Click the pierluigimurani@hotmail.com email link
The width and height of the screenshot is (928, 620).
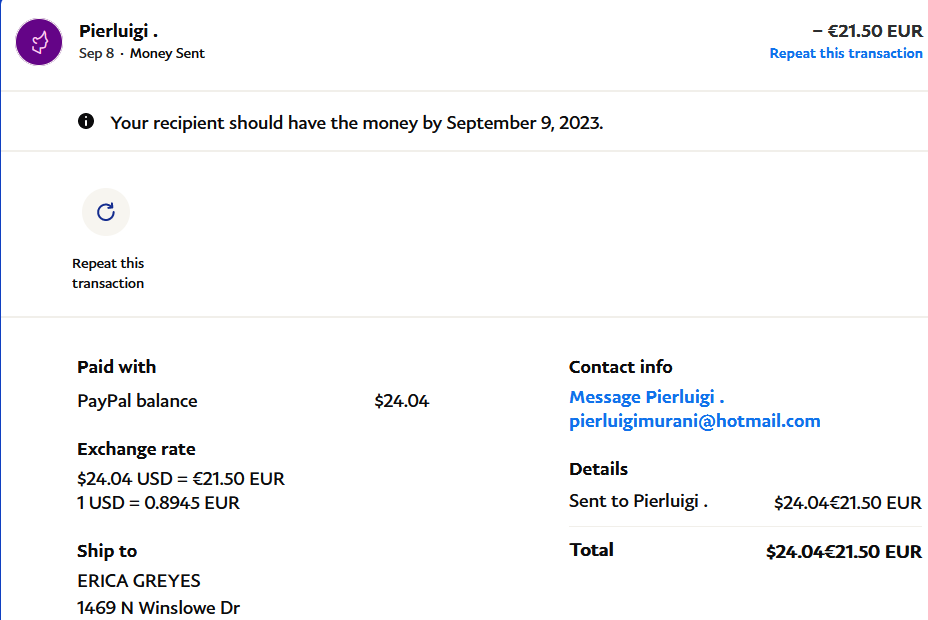click(694, 421)
